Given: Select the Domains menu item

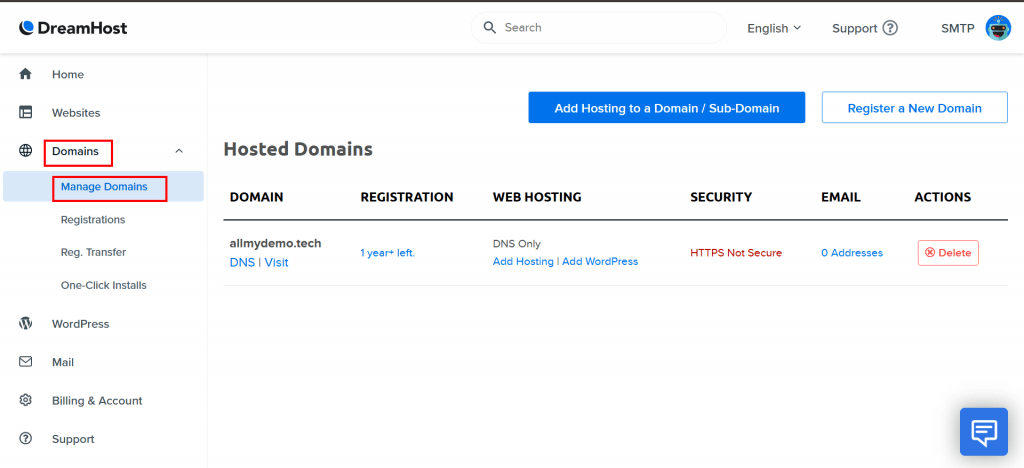Looking at the screenshot, I should tap(76, 151).
